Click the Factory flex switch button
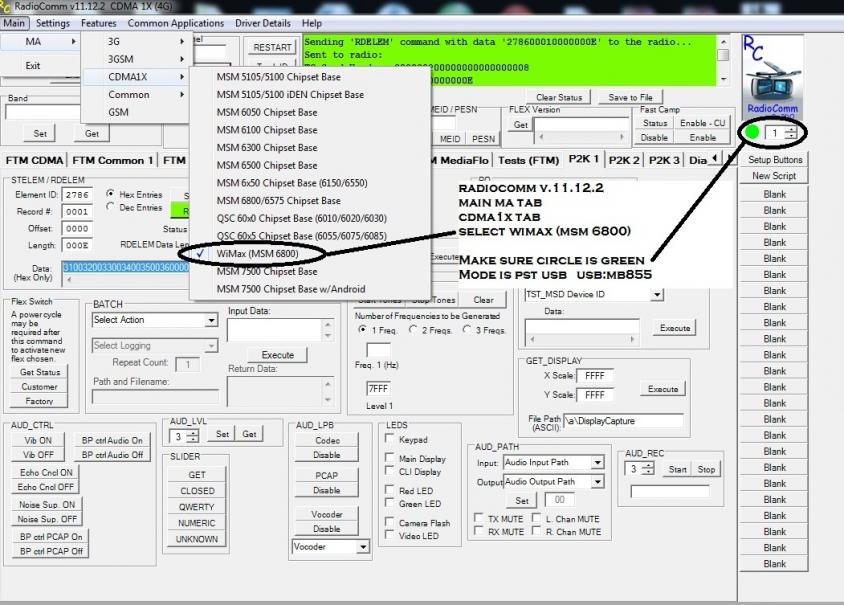 pos(39,401)
